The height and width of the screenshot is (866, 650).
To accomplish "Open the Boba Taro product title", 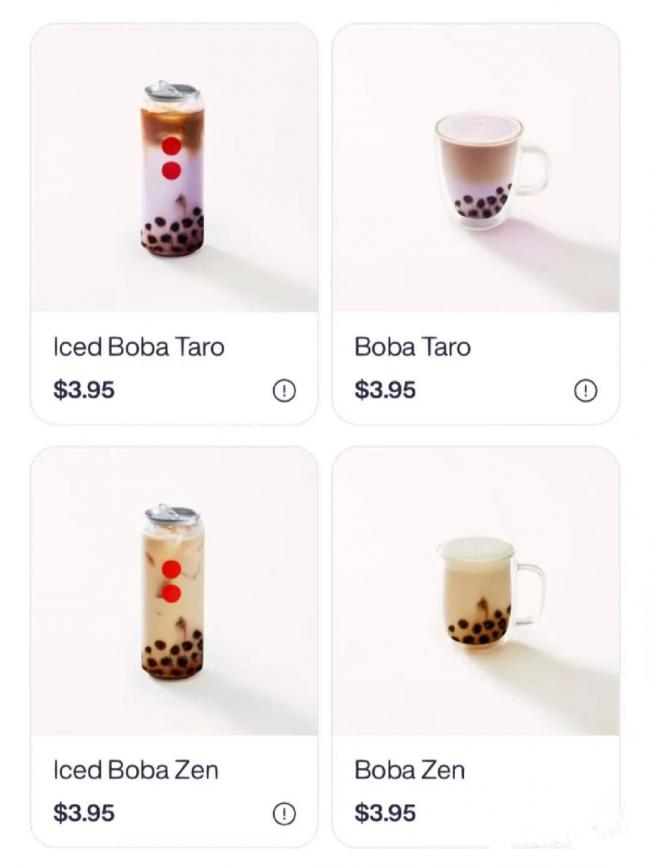I will pyautogui.click(x=412, y=347).
